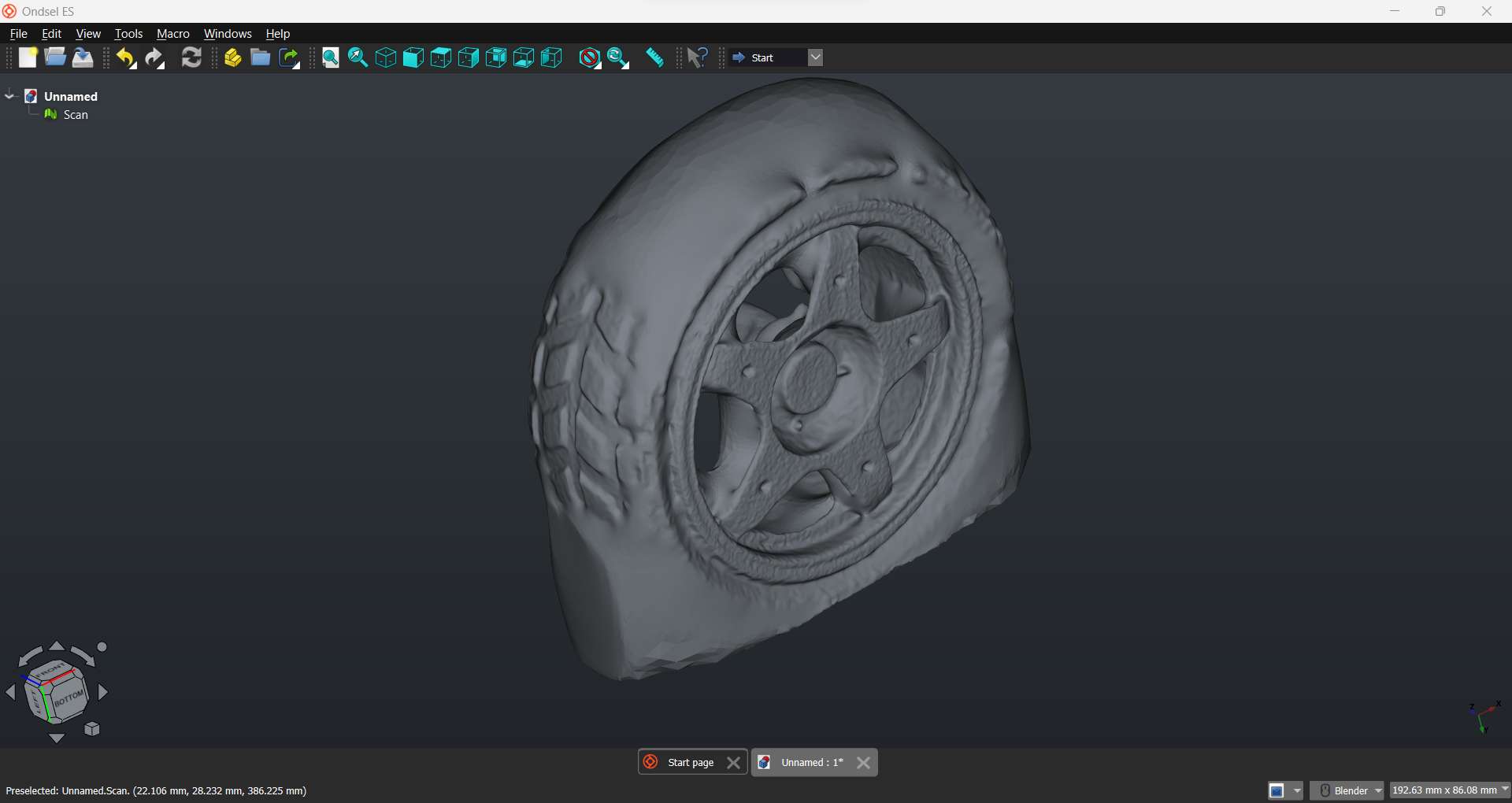1512x803 pixels.
Task: Collapse the Unnamed document tree
Action: tap(9, 96)
